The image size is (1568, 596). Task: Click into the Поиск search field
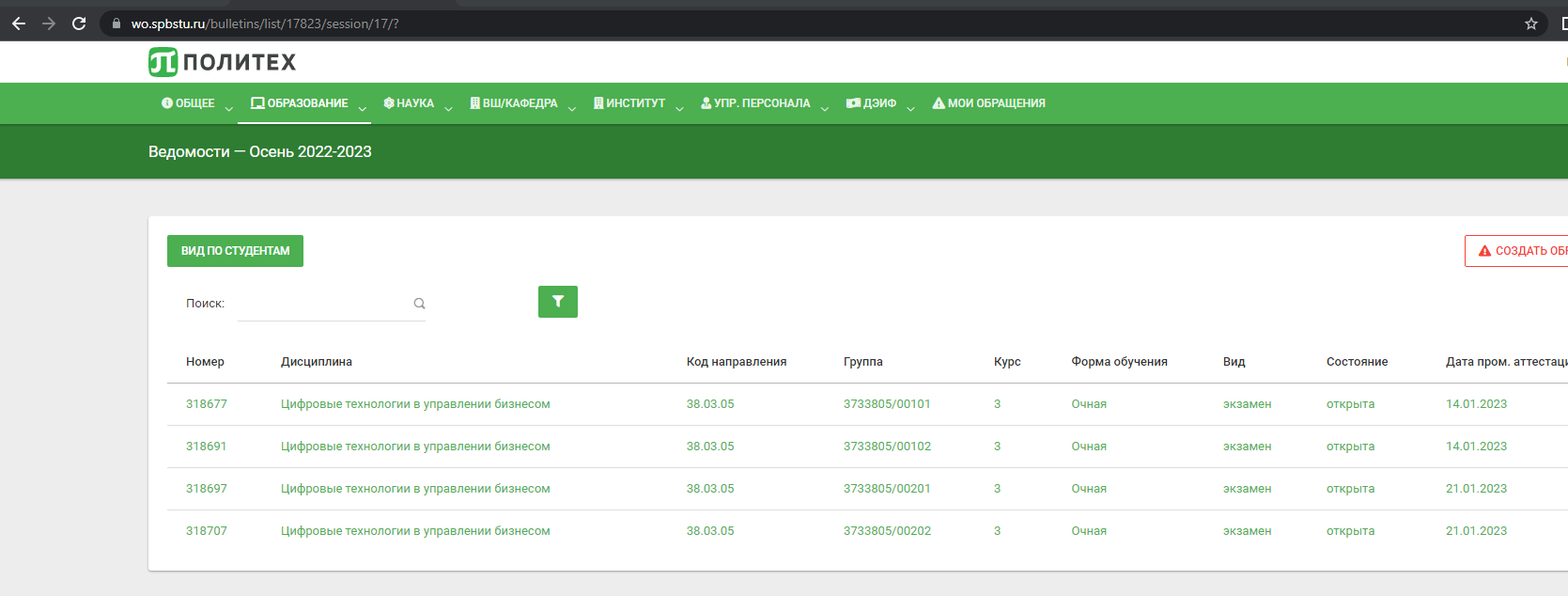(323, 304)
